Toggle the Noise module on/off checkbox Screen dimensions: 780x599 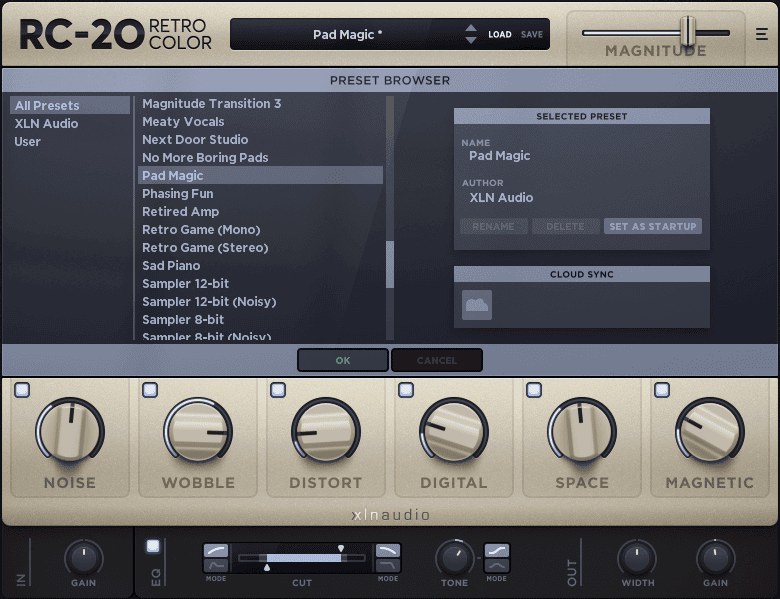[x=22, y=390]
